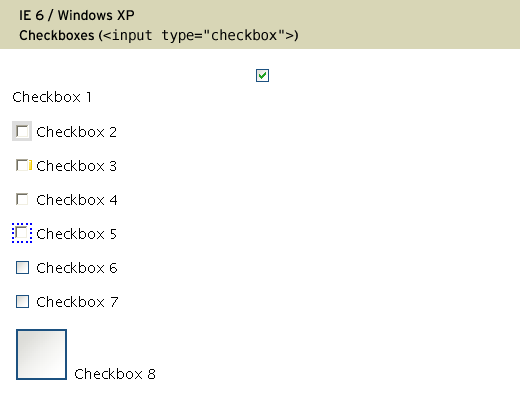
Task: Tick the Checkbox 2 box with gray padding
Action: pos(22,131)
